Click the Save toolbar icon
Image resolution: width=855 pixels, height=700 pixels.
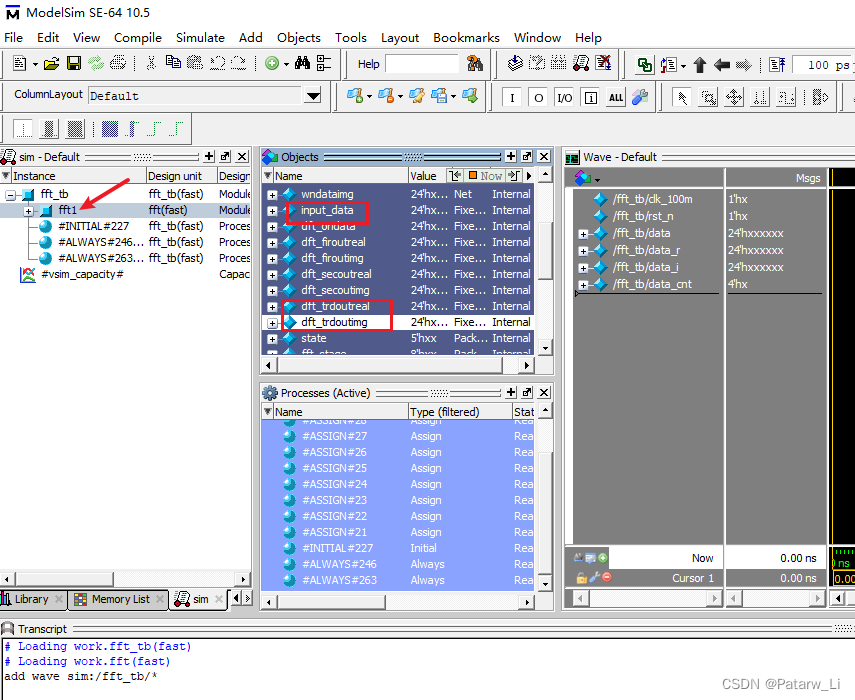(72, 63)
